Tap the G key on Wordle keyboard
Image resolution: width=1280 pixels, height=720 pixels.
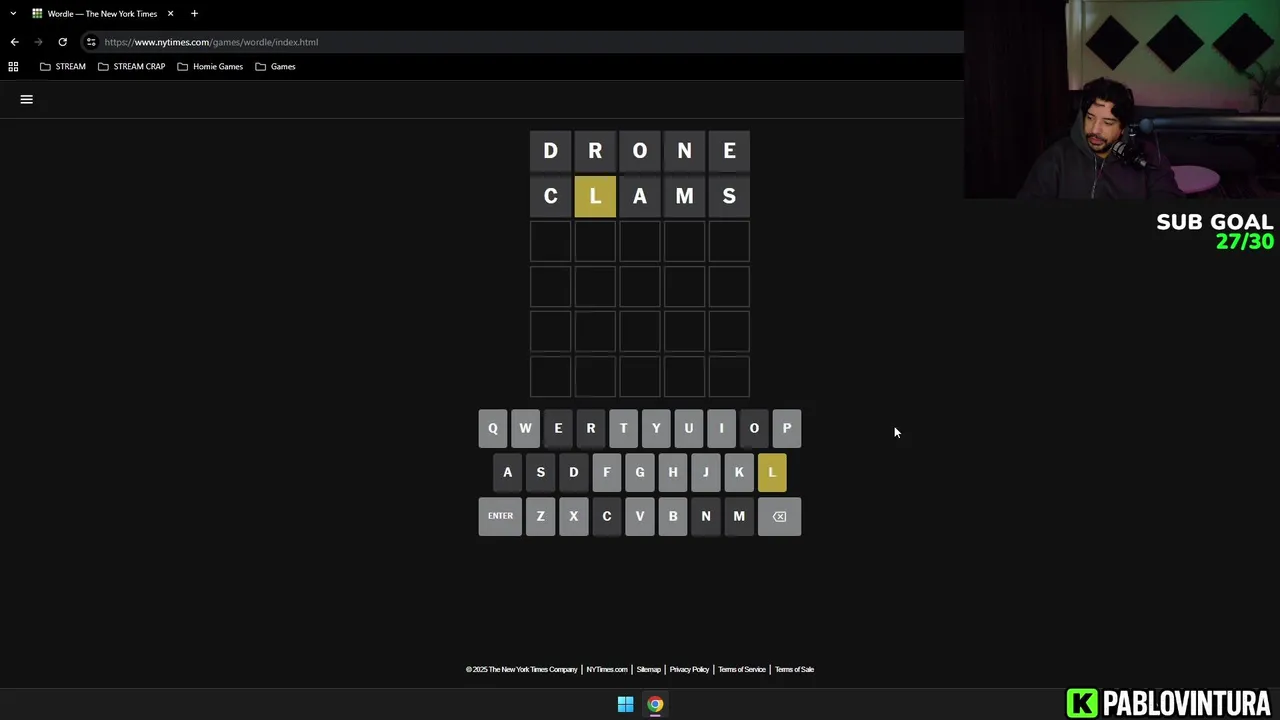[x=640, y=472]
